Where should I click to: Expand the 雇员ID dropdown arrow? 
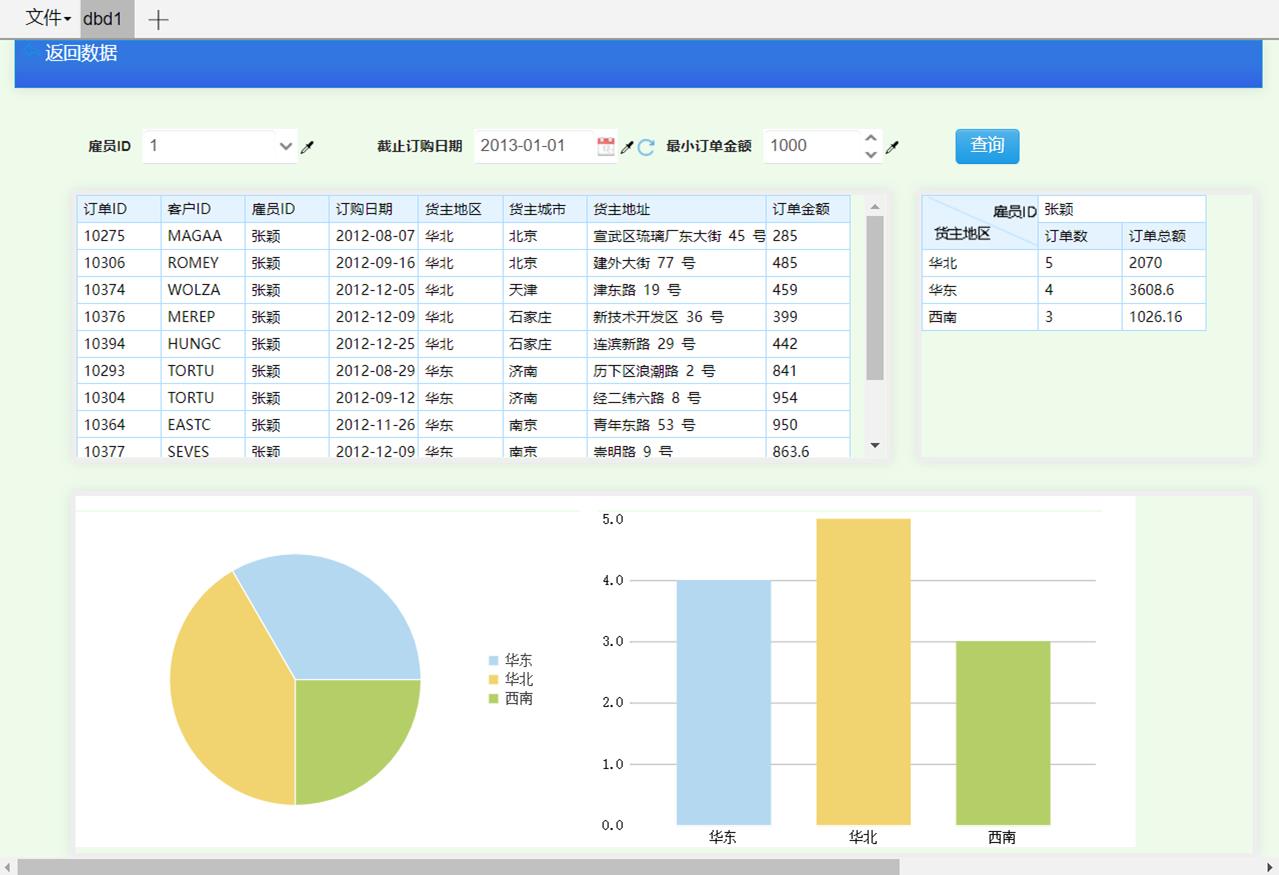pyautogui.click(x=286, y=147)
